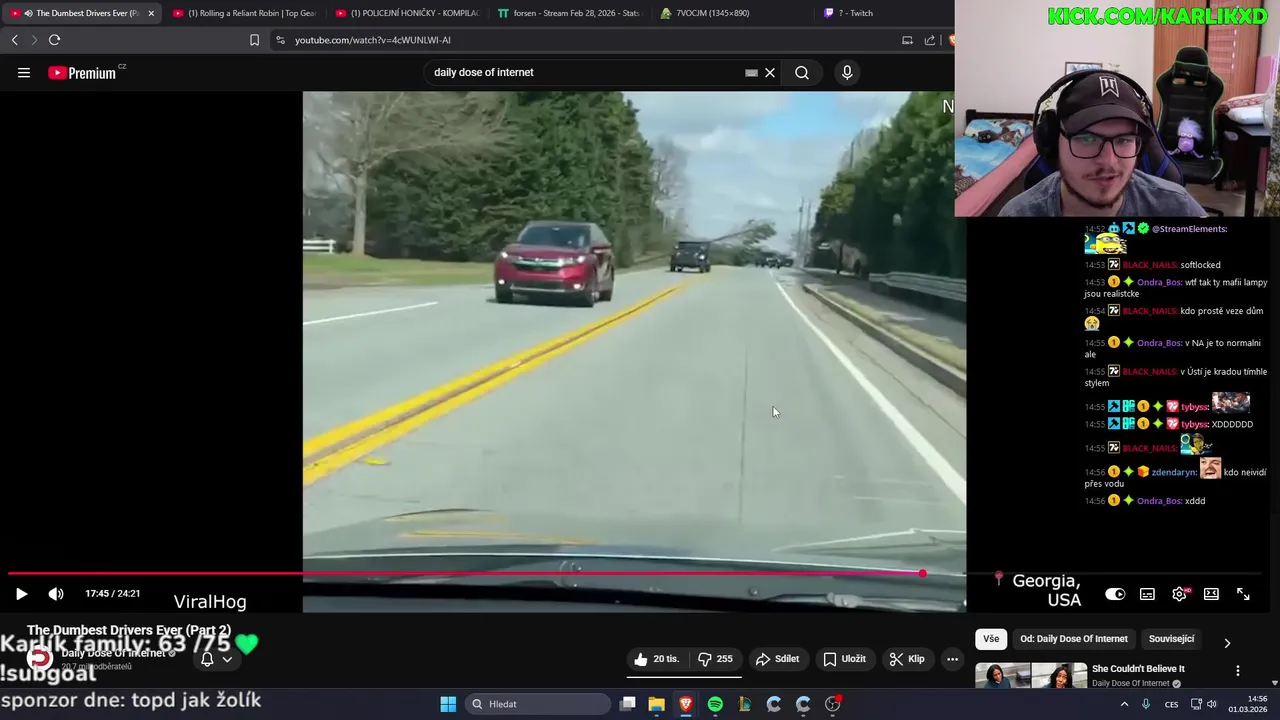
Task: Open more actions three-dot menu
Action: click(952, 659)
